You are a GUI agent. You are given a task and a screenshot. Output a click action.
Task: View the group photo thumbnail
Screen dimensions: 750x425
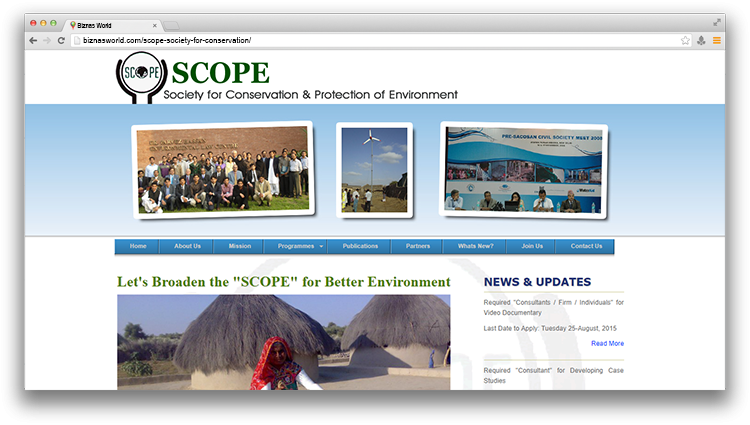click(224, 169)
